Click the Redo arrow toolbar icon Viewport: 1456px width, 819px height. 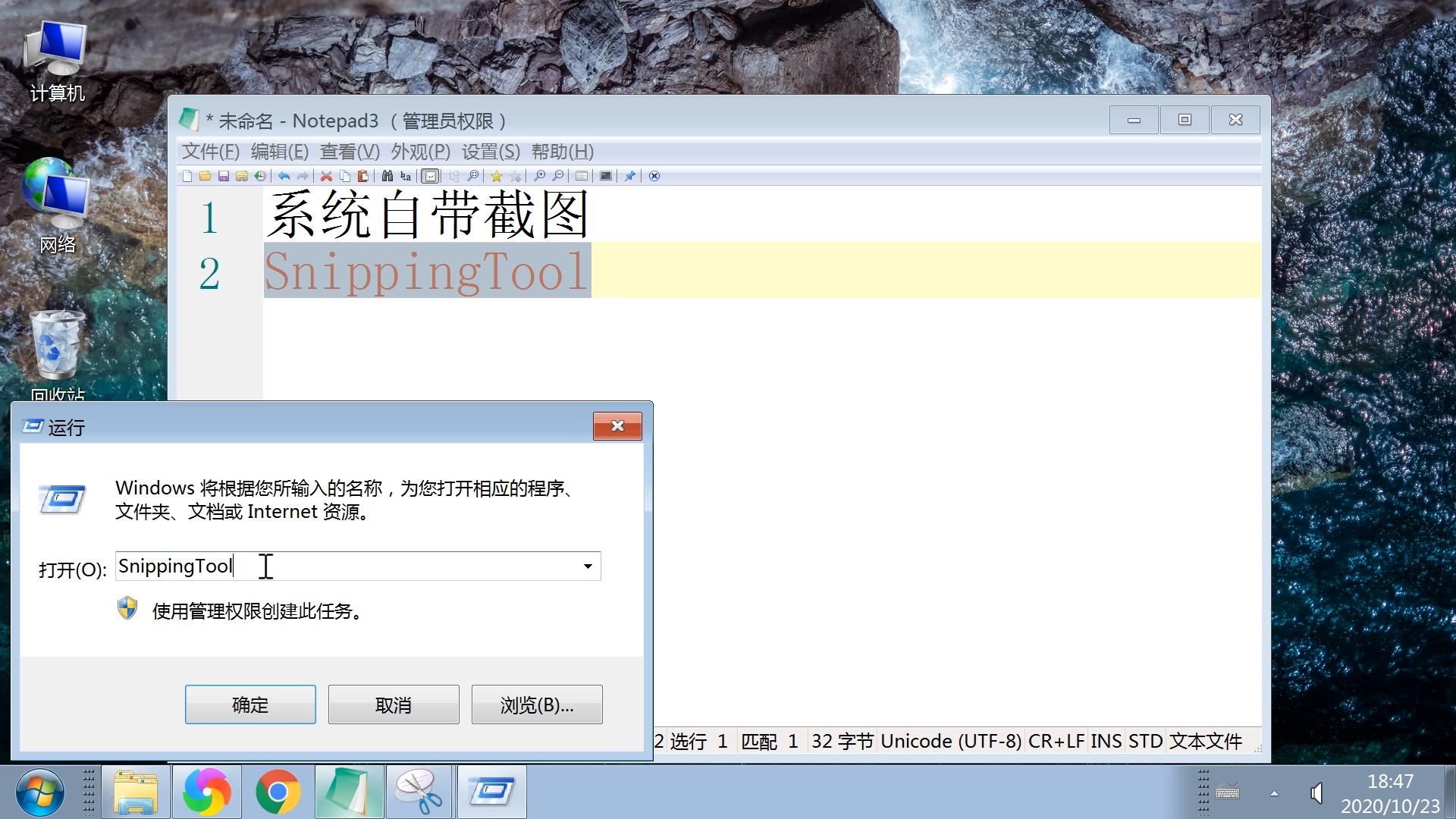coord(303,176)
